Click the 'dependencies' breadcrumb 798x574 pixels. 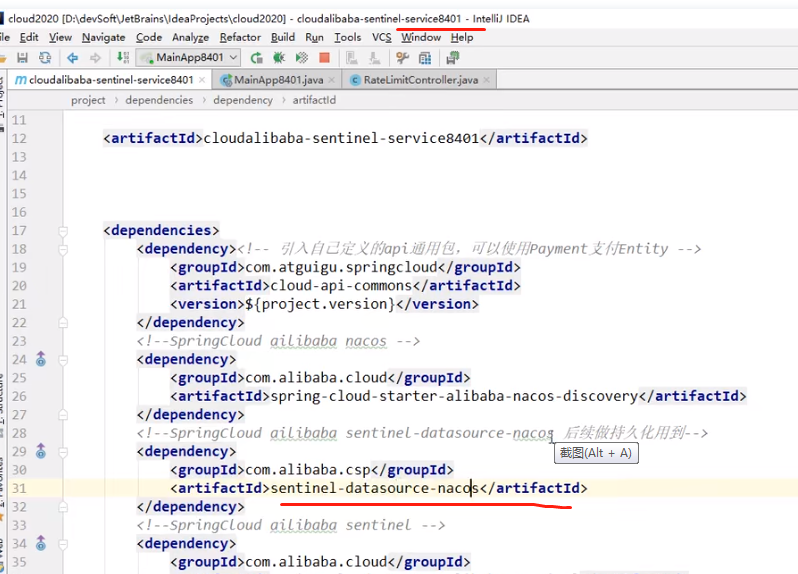point(159,100)
